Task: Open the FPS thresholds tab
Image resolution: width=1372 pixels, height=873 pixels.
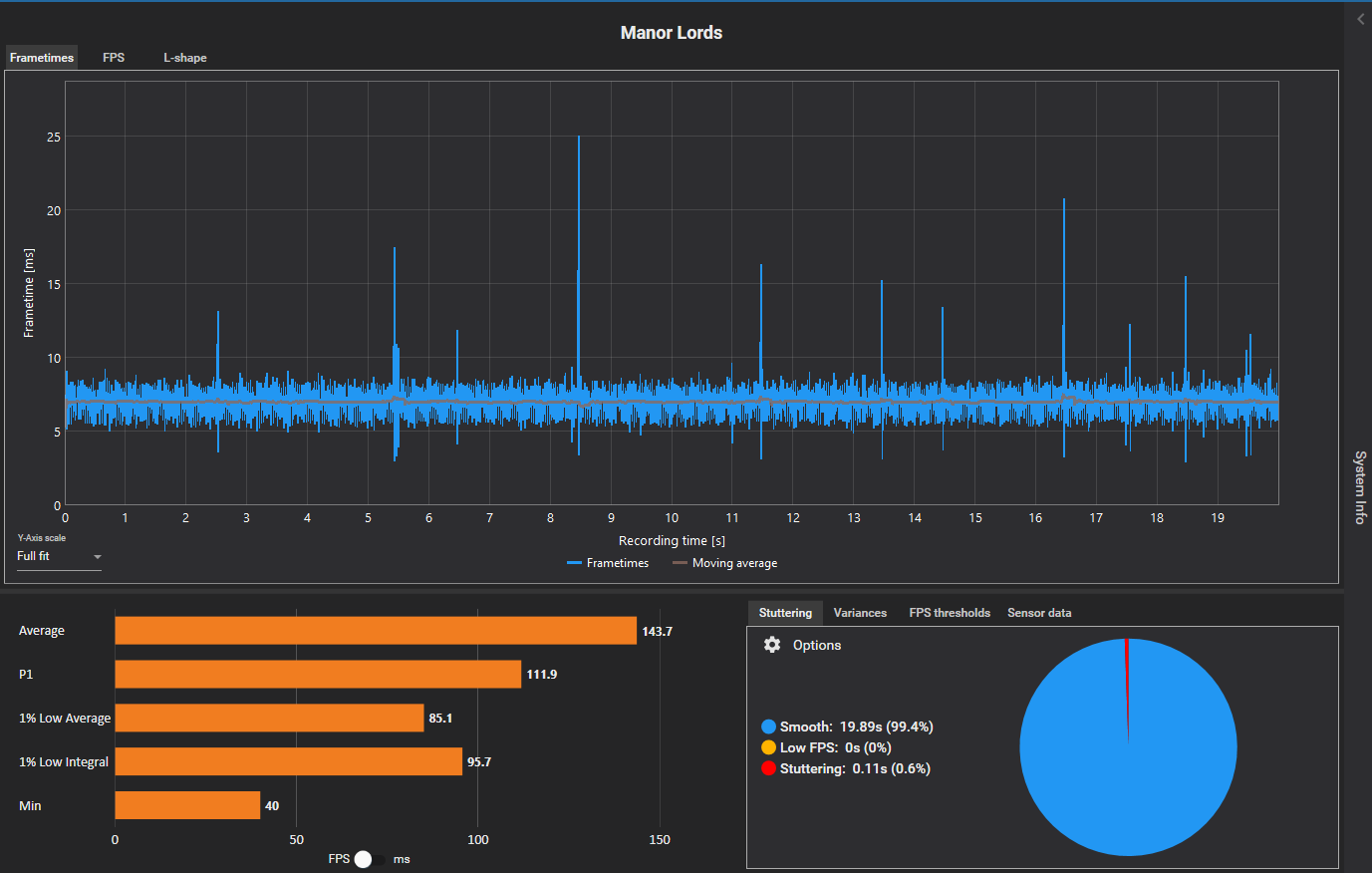Action: click(x=950, y=613)
